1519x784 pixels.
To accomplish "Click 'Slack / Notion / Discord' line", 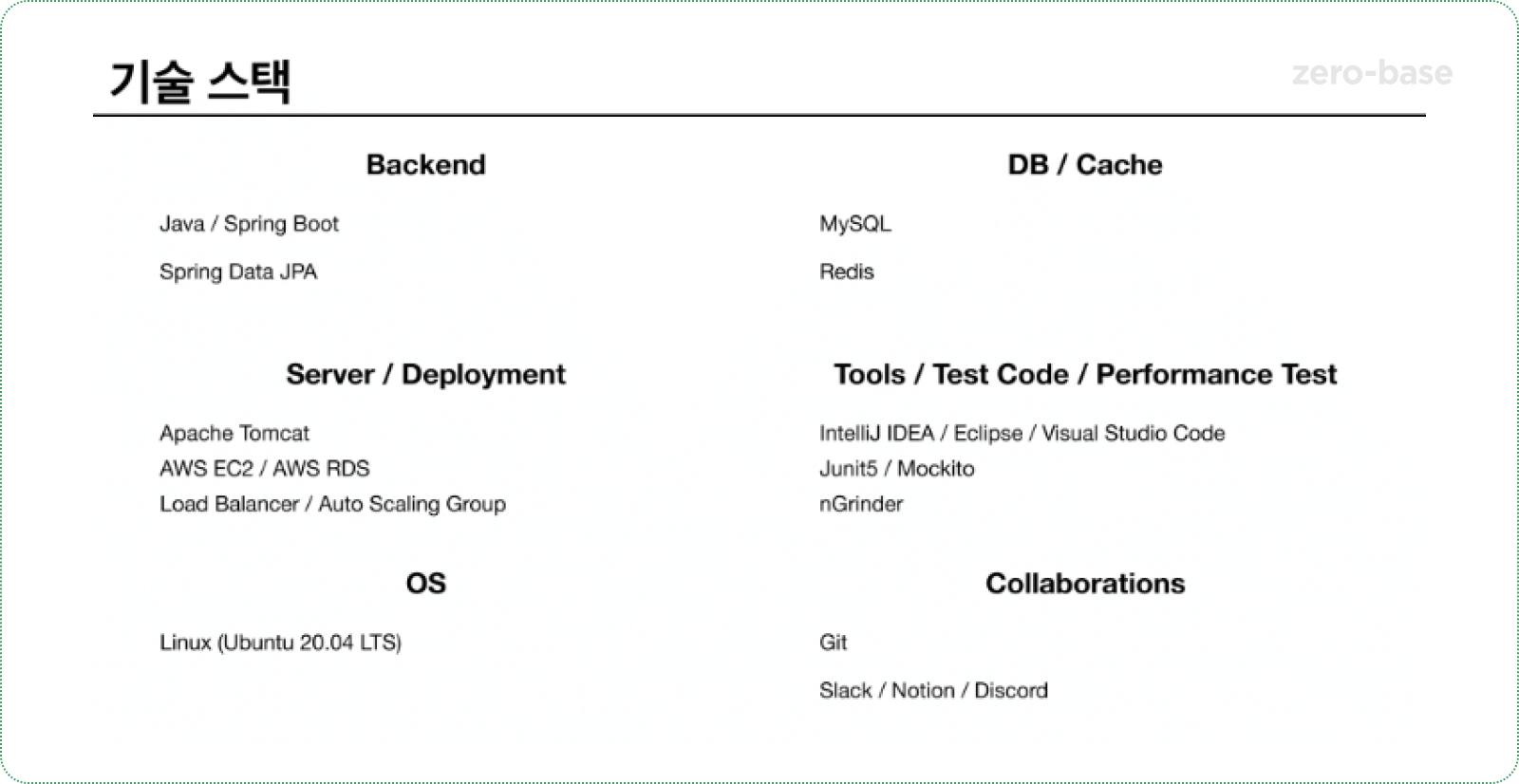I will 933,691.
